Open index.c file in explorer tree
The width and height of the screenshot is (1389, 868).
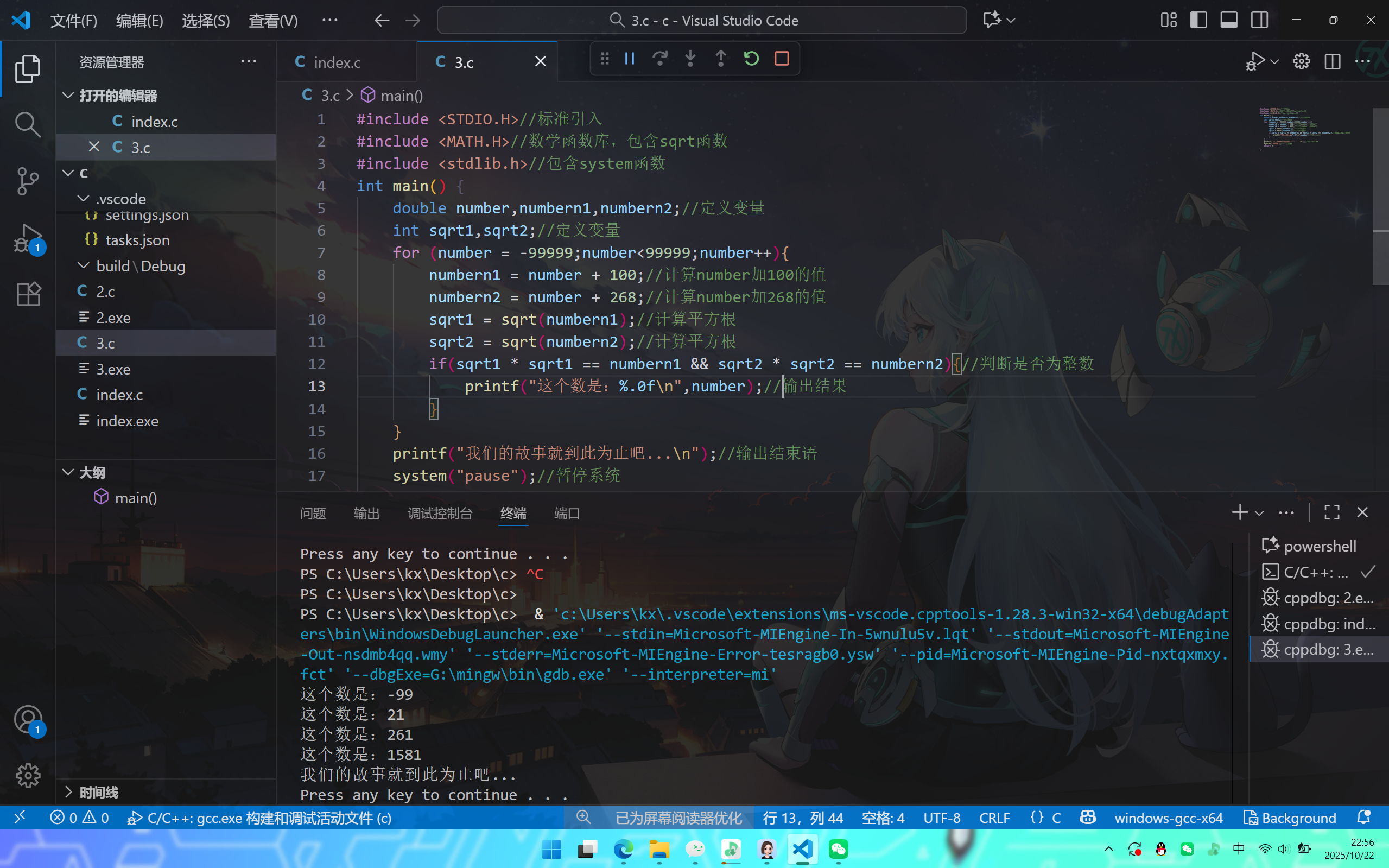[119, 395]
